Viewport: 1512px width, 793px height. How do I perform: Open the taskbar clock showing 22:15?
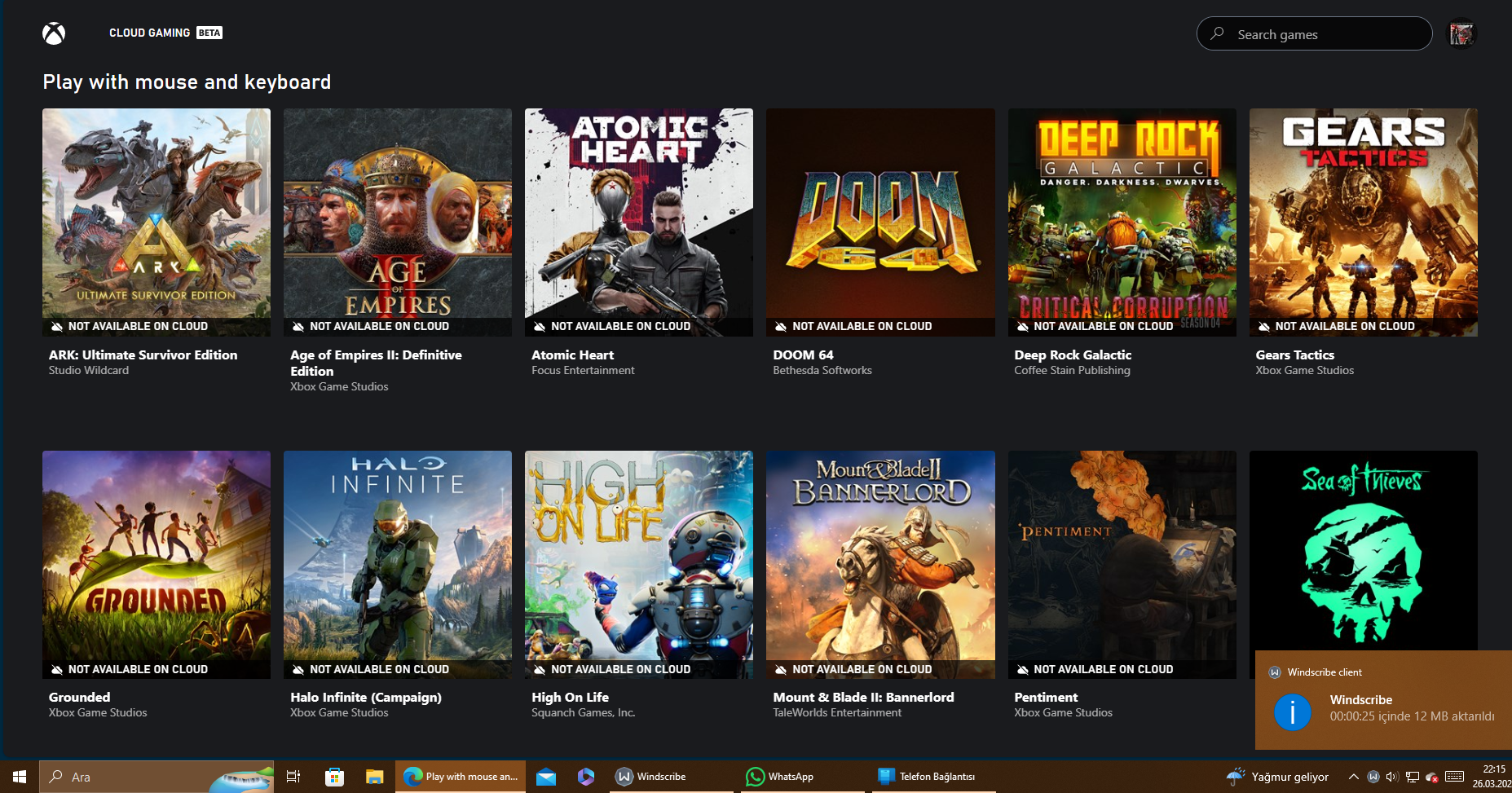(x=1492, y=777)
